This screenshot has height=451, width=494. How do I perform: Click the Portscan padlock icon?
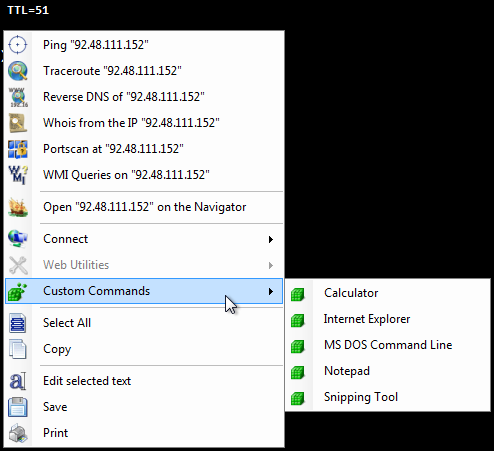coord(18,149)
